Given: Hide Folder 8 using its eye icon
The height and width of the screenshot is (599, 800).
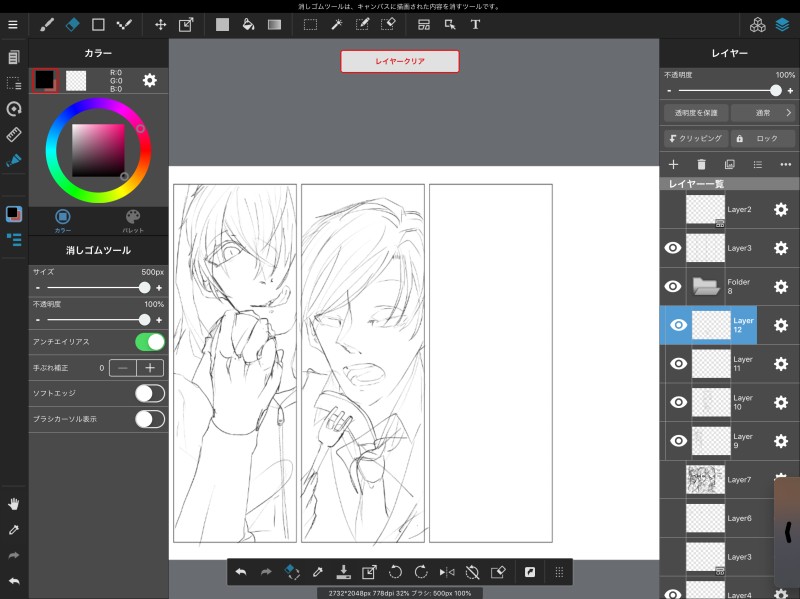Looking at the screenshot, I should click(x=673, y=286).
